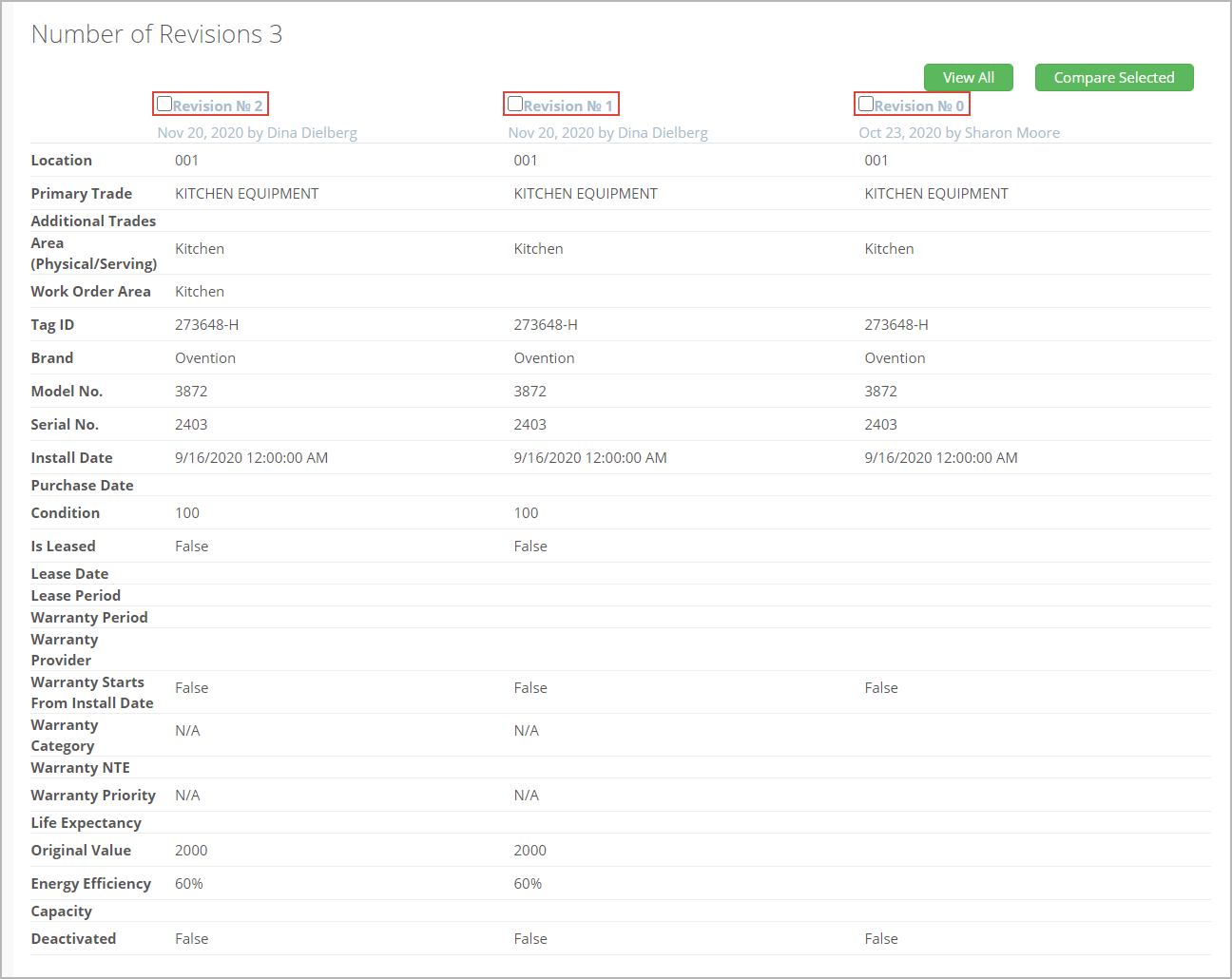Click the Number of Revisions 3 heading
The width and height of the screenshot is (1232, 979).
tap(157, 34)
